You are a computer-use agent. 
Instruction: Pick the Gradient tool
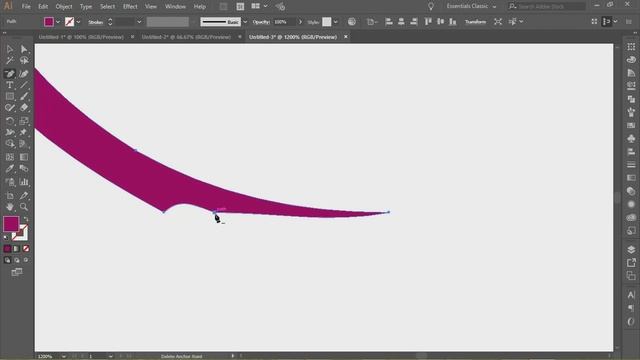coord(24,157)
